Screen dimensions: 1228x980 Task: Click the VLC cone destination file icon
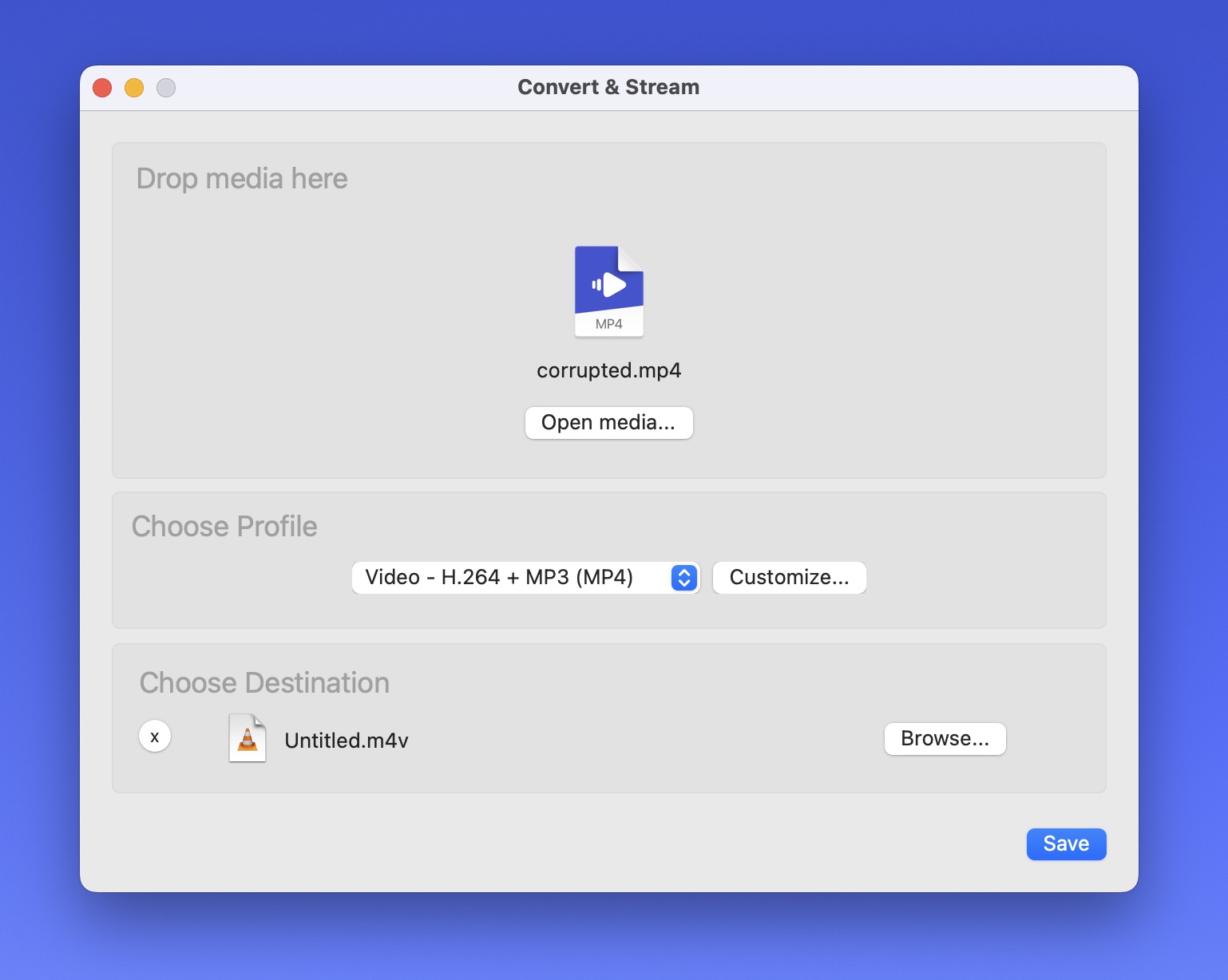[x=248, y=738]
